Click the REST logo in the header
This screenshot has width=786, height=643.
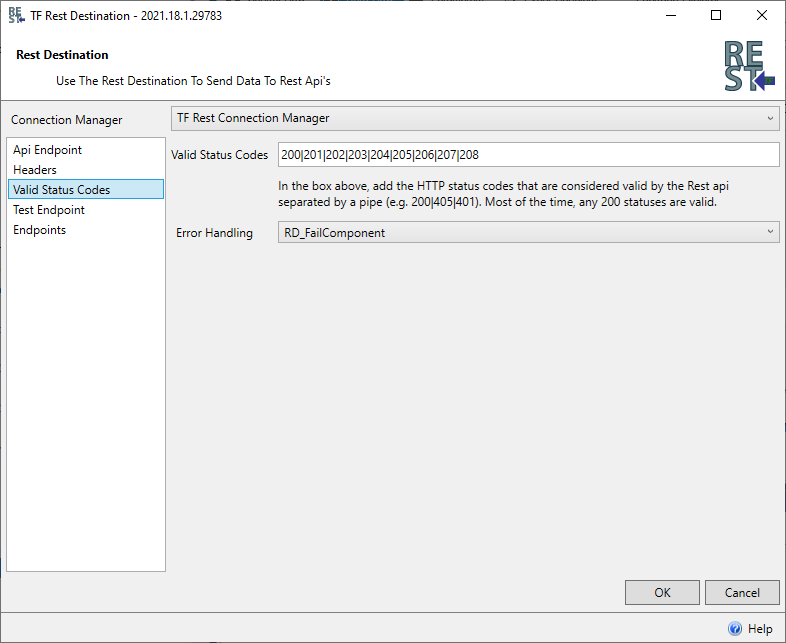tap(748, 66)
